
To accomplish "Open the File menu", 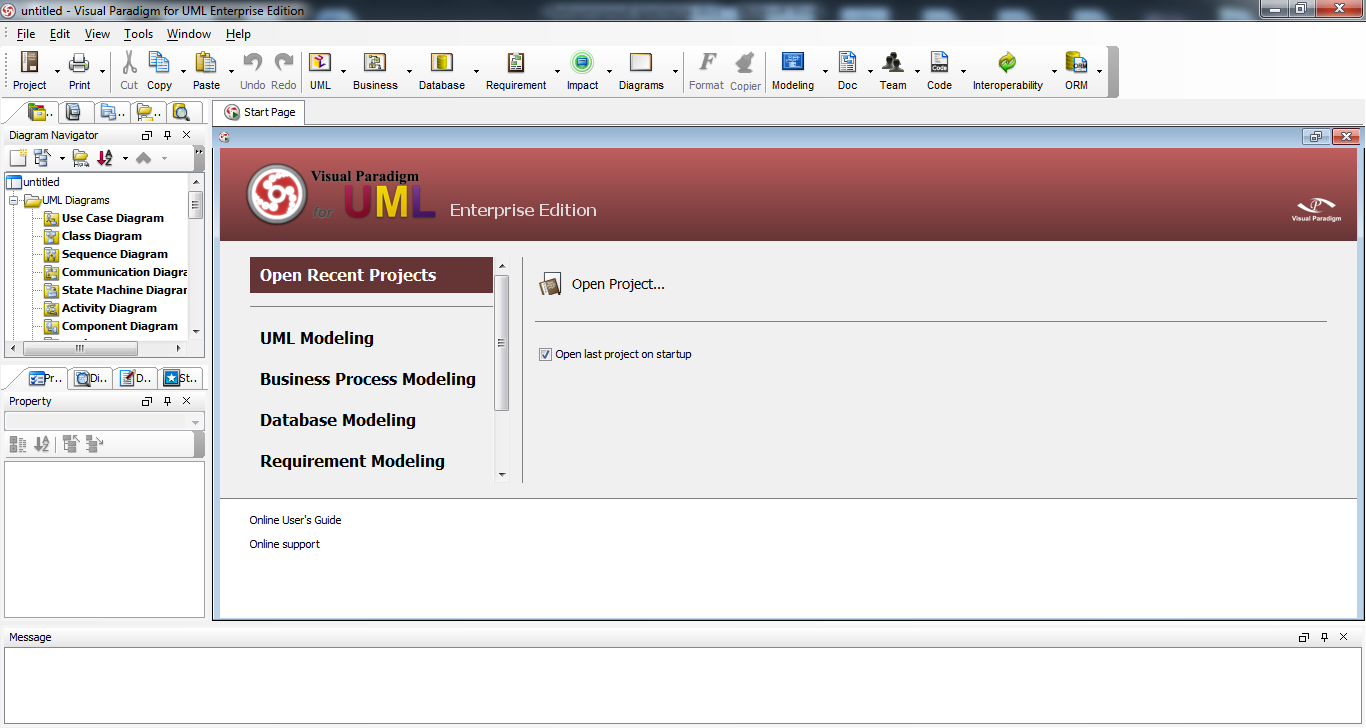I will (x=26, y=34).
